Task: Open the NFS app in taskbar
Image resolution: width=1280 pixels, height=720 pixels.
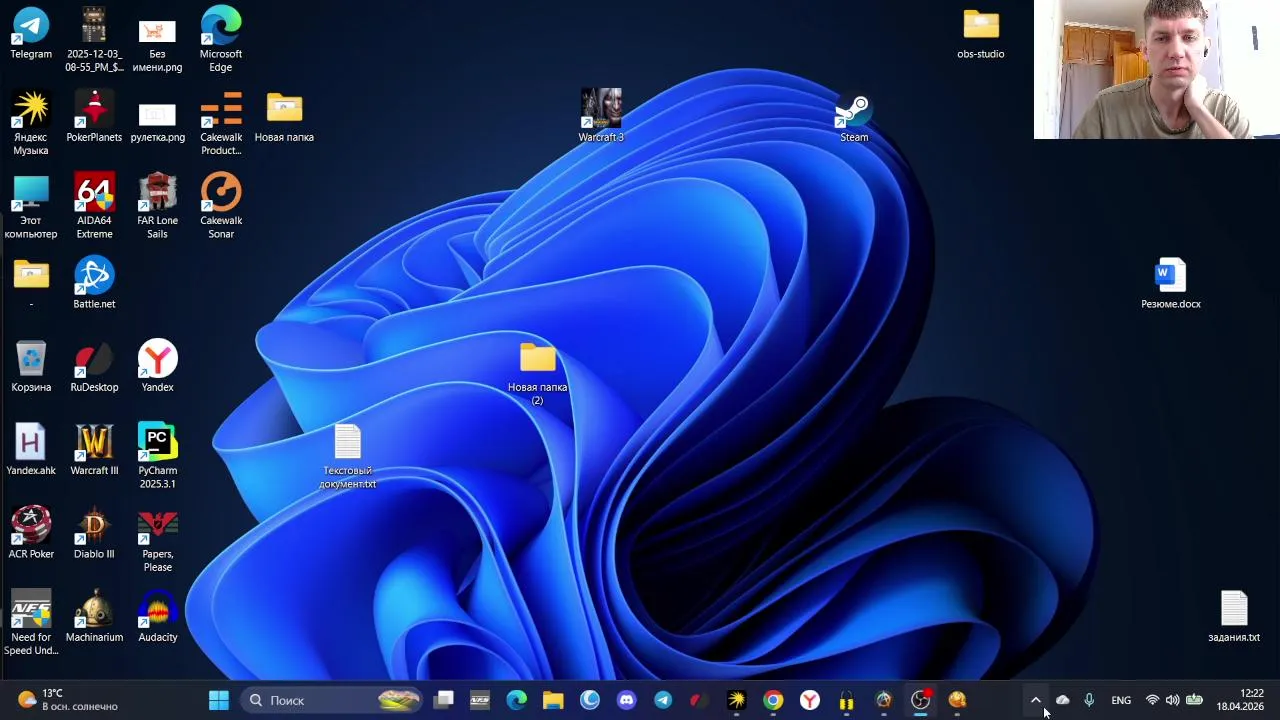Action: click(x=480, y=700)
